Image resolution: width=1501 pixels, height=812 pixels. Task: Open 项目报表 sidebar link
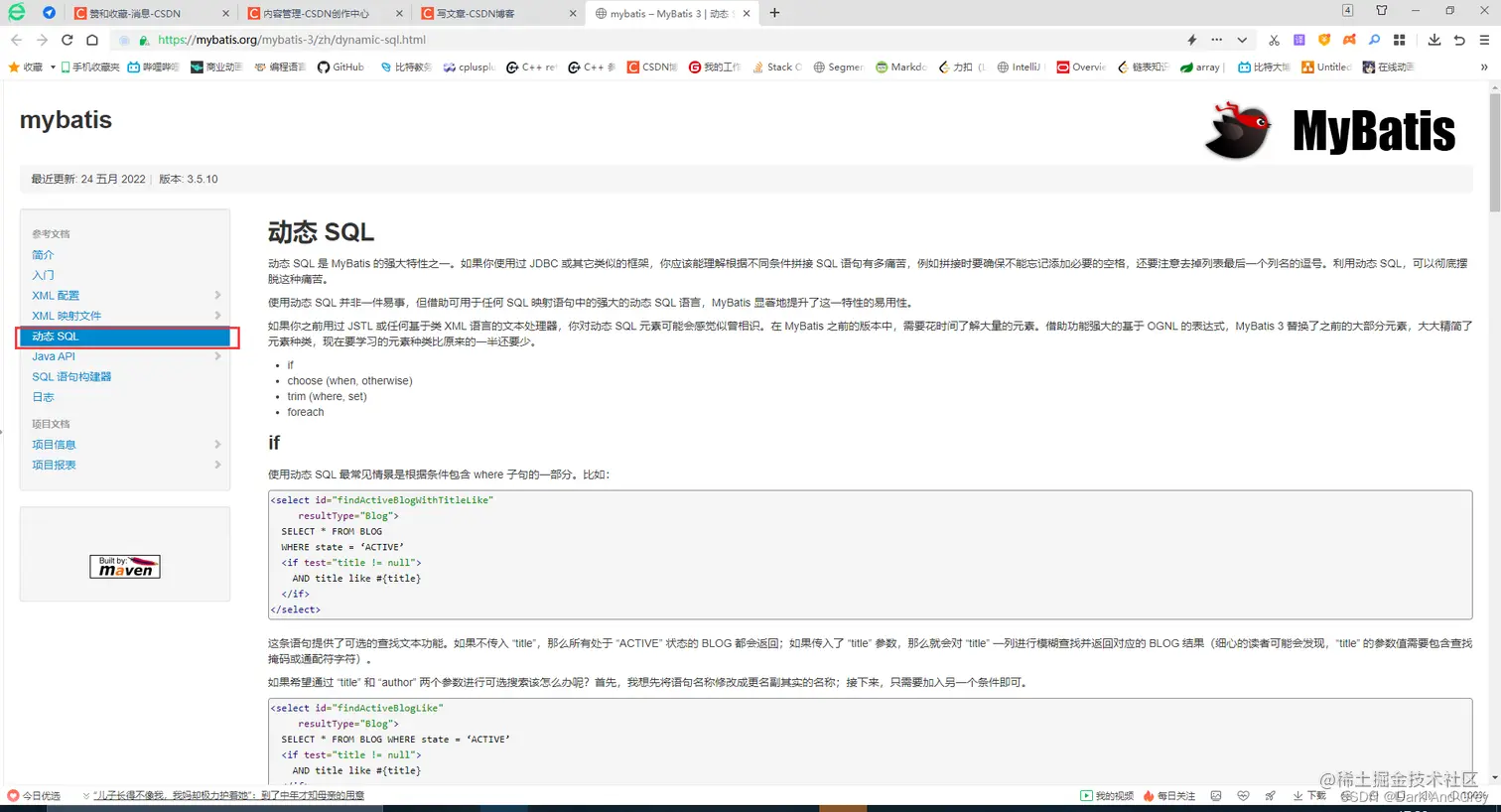pyautogui.click(x=54, y=465)
